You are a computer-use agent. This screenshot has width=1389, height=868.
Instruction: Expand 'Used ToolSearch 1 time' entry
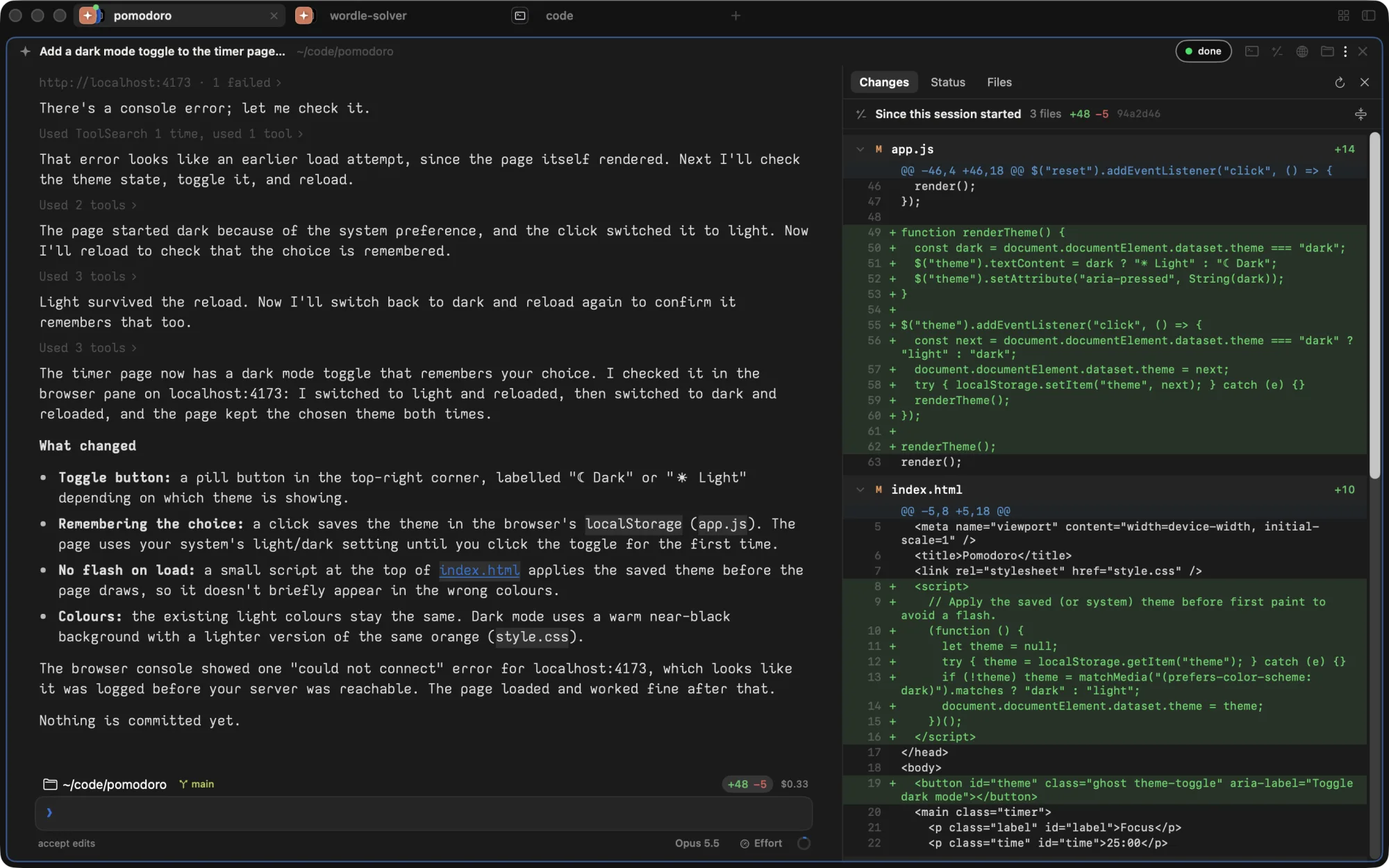171,133
